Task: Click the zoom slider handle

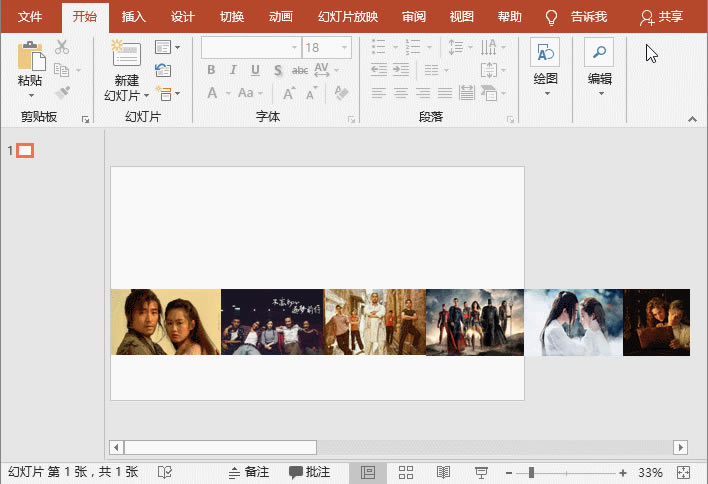Action: click(x=531, y=472)
